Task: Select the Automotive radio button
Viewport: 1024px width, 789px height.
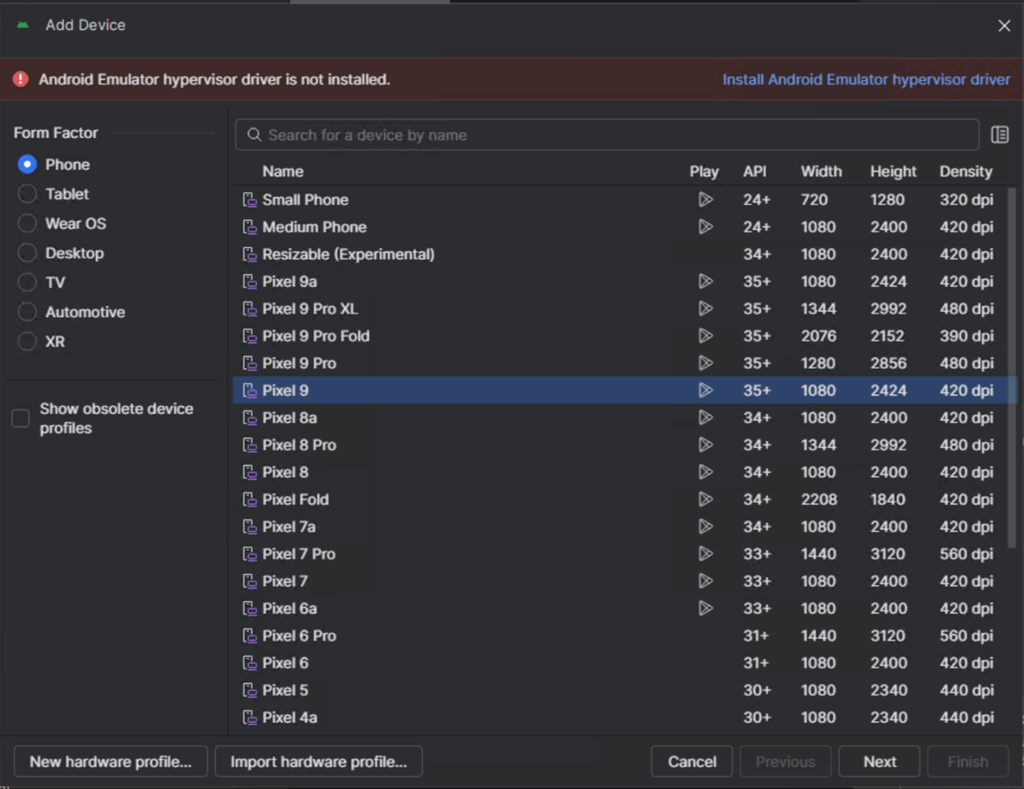Action: pos(27,312)
